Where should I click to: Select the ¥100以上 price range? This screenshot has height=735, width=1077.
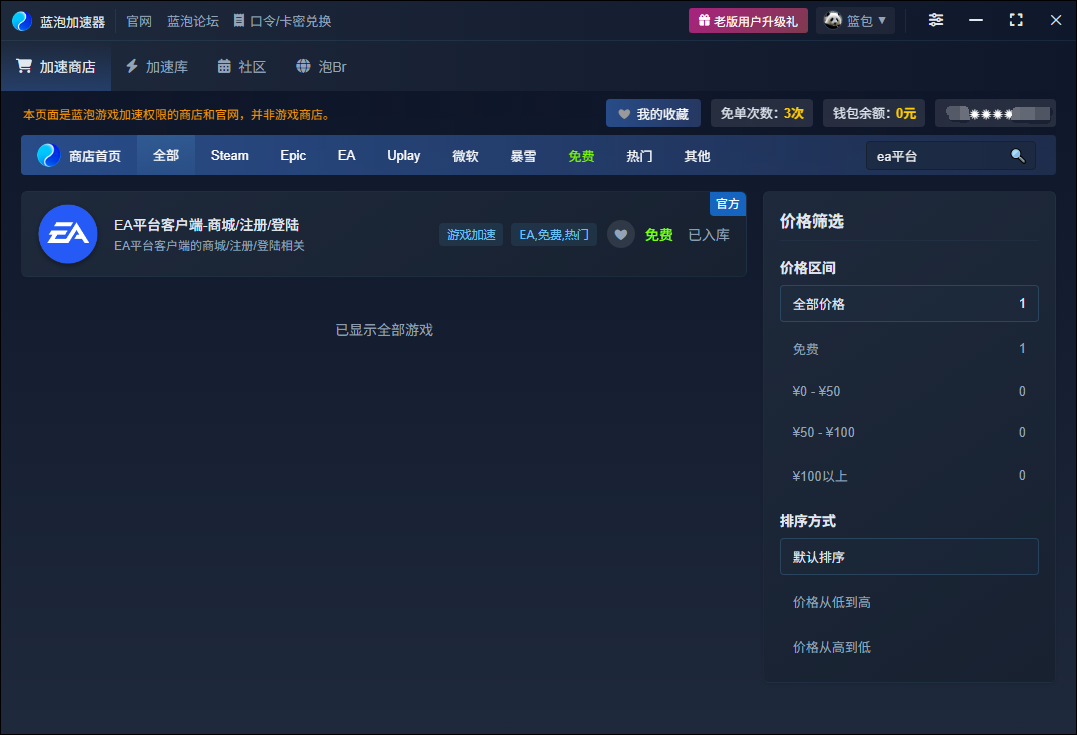(909, 476)
